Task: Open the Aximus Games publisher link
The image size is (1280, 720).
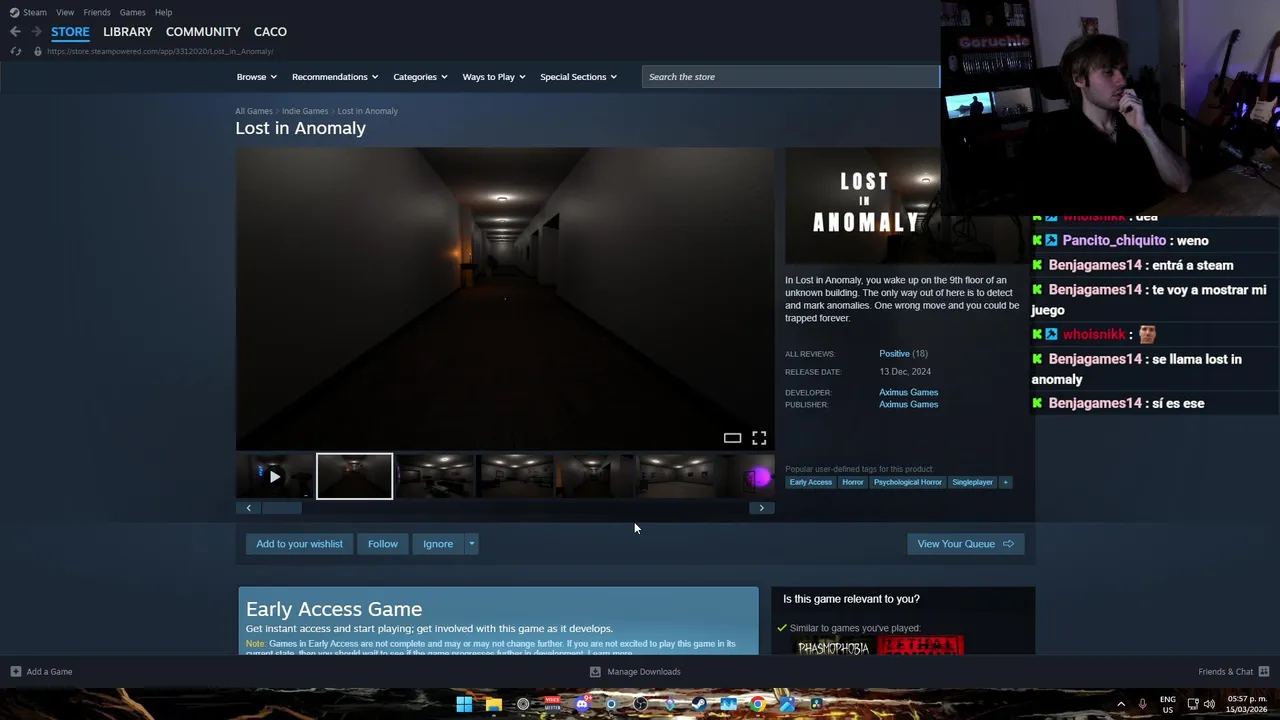Action: (x=908, y=405)
